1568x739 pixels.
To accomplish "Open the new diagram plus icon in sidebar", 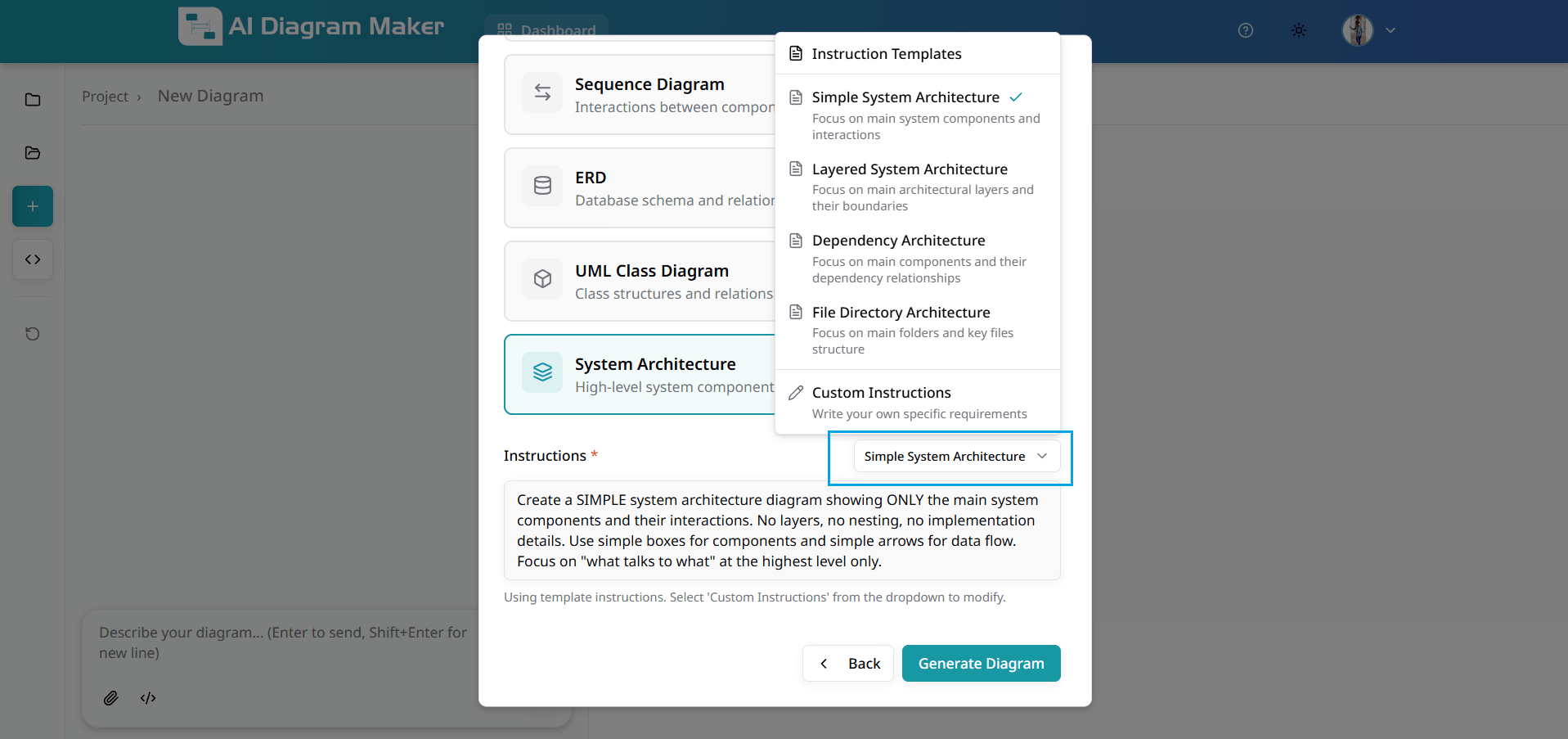I will pyautogui.click(x=32, y=206).
